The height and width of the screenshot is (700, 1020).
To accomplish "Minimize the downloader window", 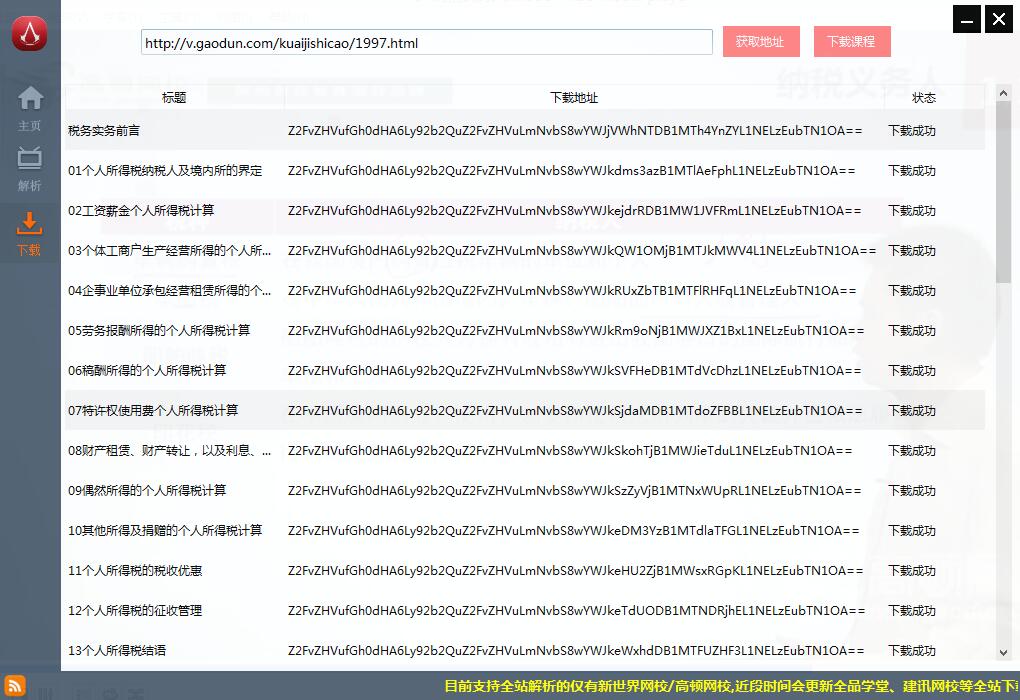I will [x=966, y=19].
